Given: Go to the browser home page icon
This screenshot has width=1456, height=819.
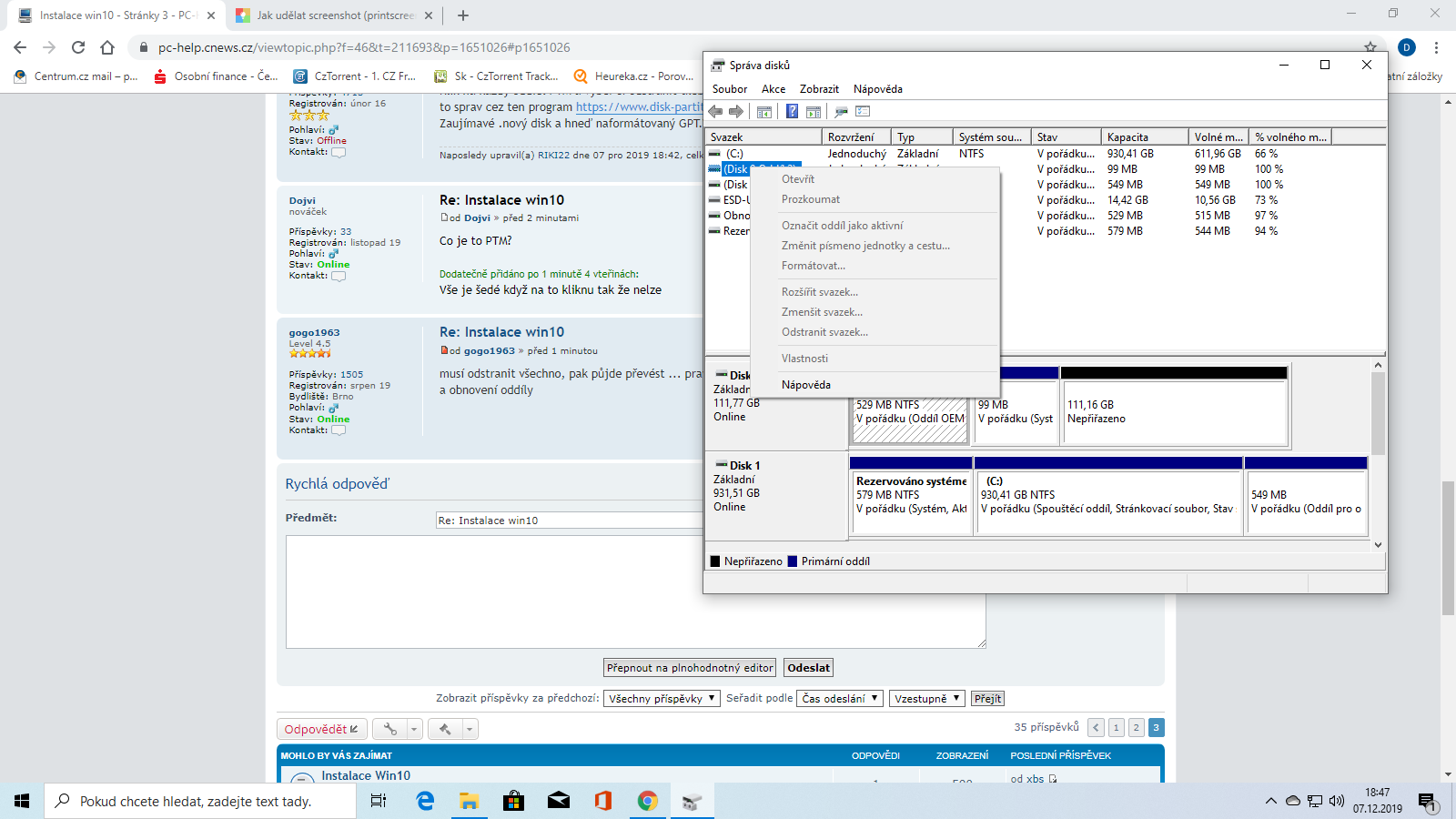Looking at the screenshot, I should pos(107,47).
